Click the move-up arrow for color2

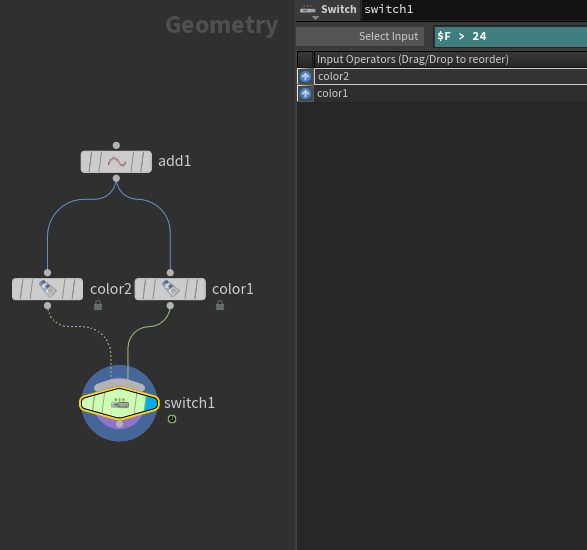tap(305, 76)
